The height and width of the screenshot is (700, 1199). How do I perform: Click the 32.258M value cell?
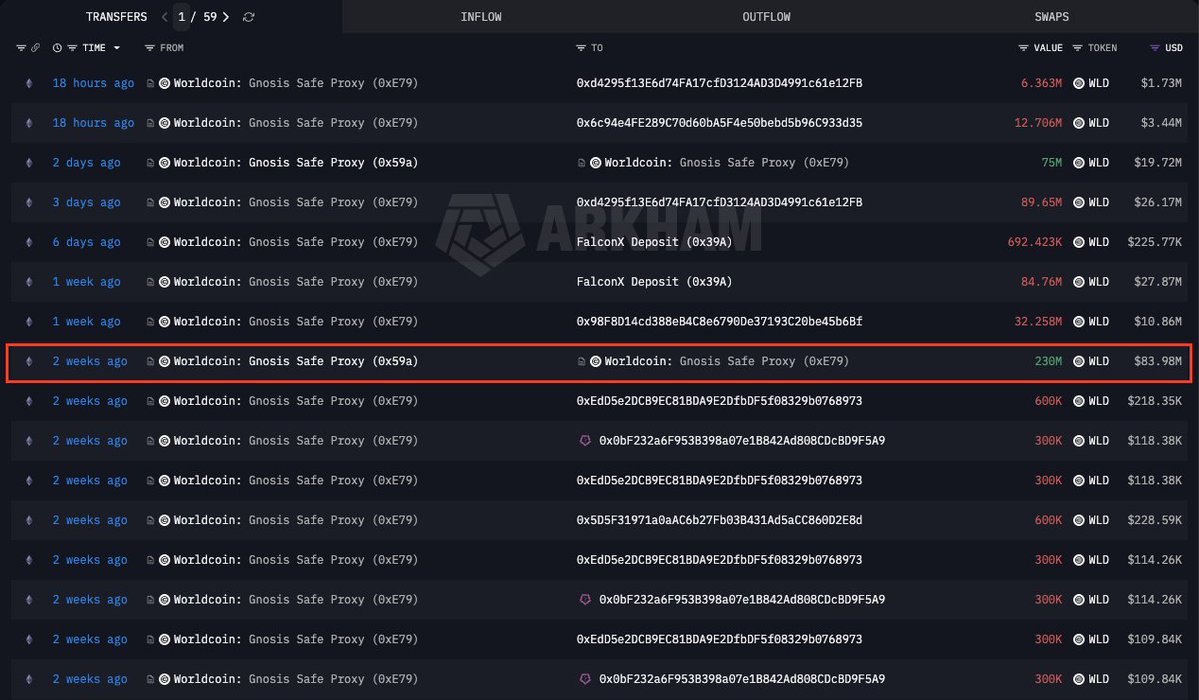coord(1038,321)
